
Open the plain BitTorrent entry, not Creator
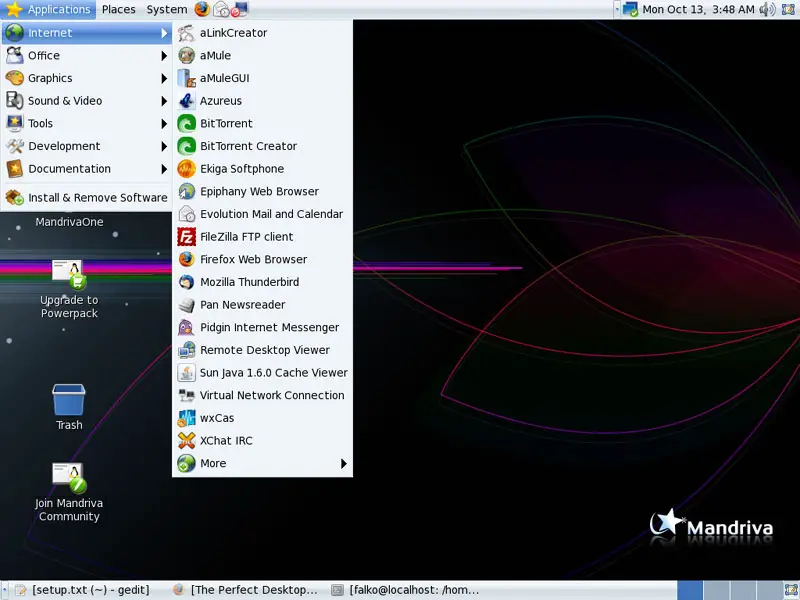pyautogui.click(x=262, y=123)
